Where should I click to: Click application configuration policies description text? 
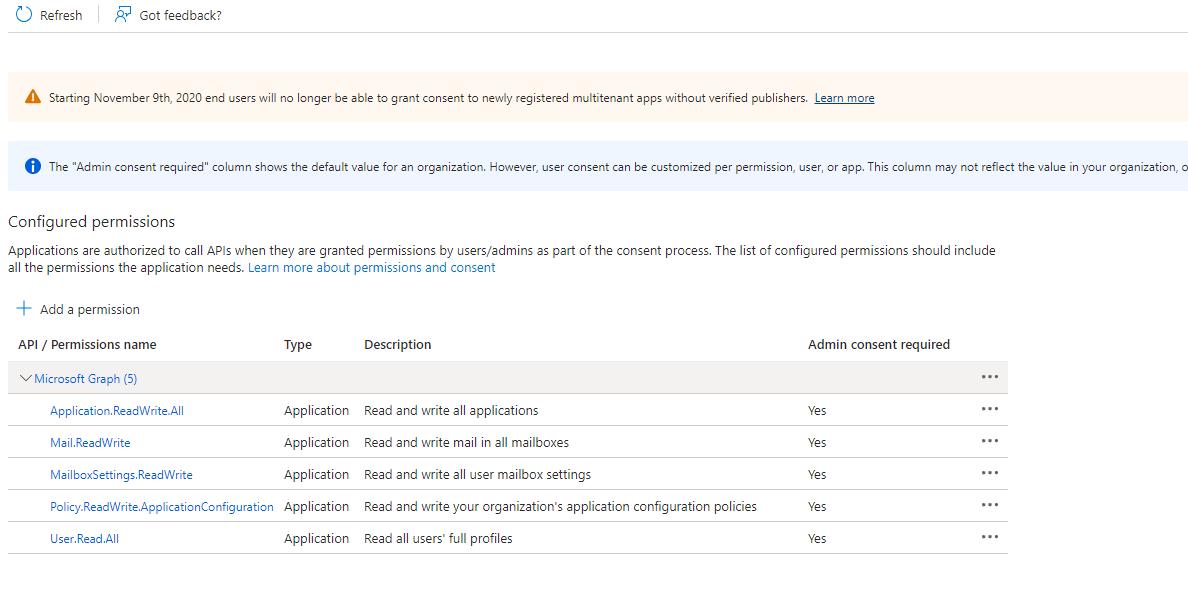click(560, 507)
